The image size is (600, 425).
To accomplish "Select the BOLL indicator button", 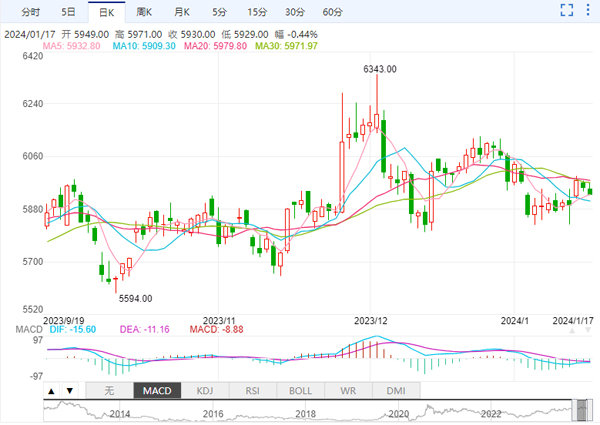I will (300, 391).
